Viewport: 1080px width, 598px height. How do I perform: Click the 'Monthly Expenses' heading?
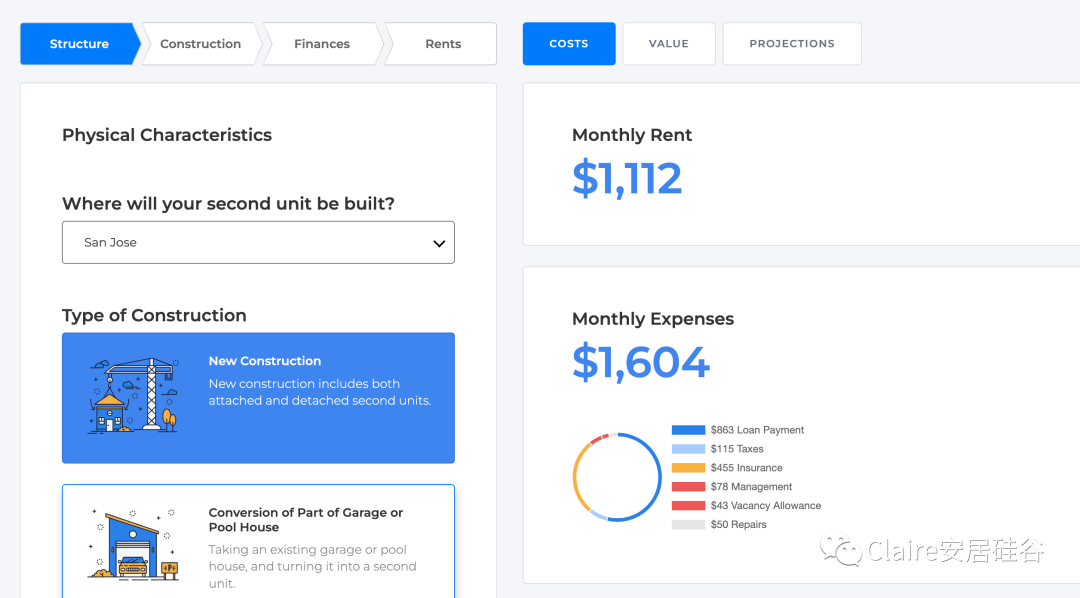point(653,319)
